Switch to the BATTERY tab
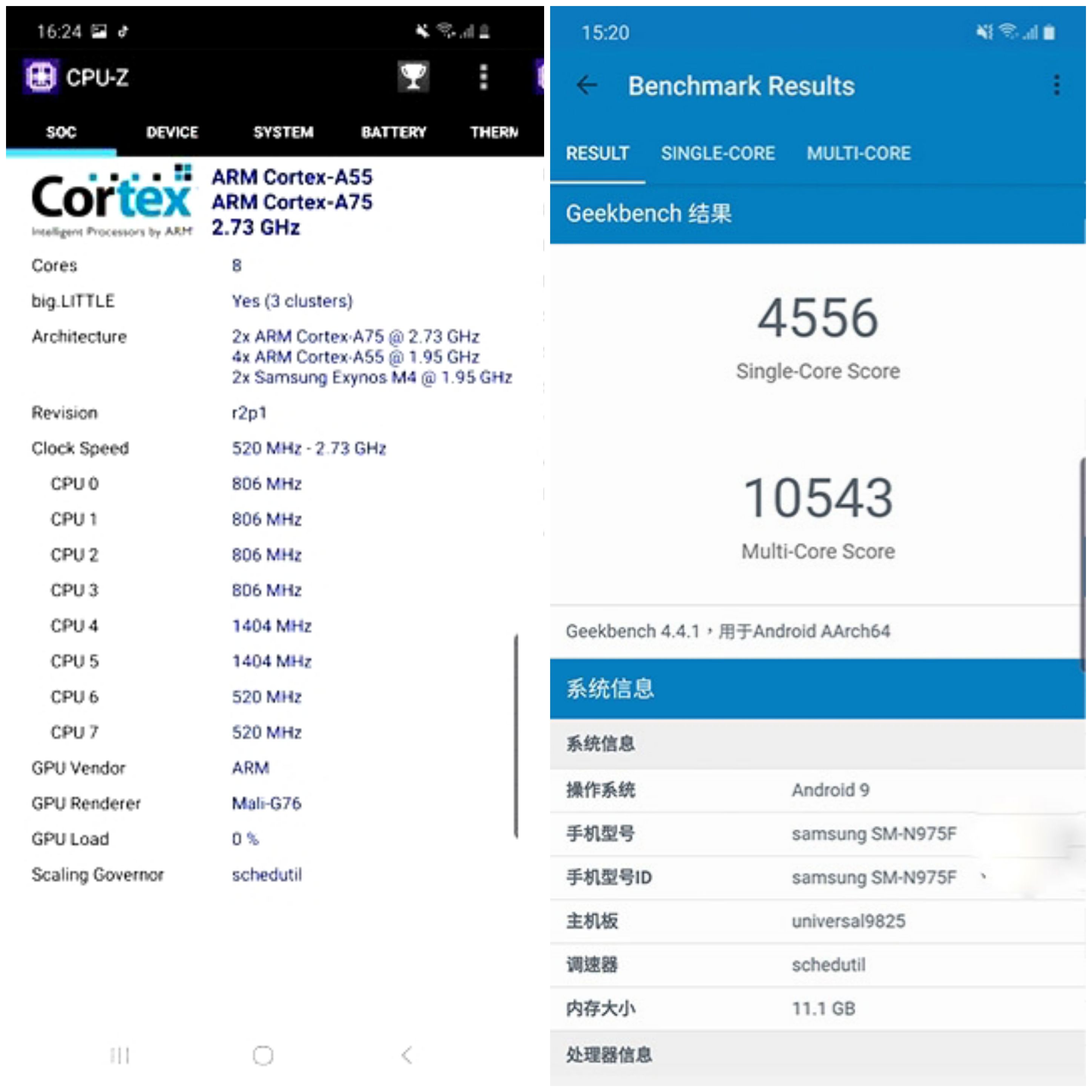This screenshot has height=1092, width=1092. point(394,132)
